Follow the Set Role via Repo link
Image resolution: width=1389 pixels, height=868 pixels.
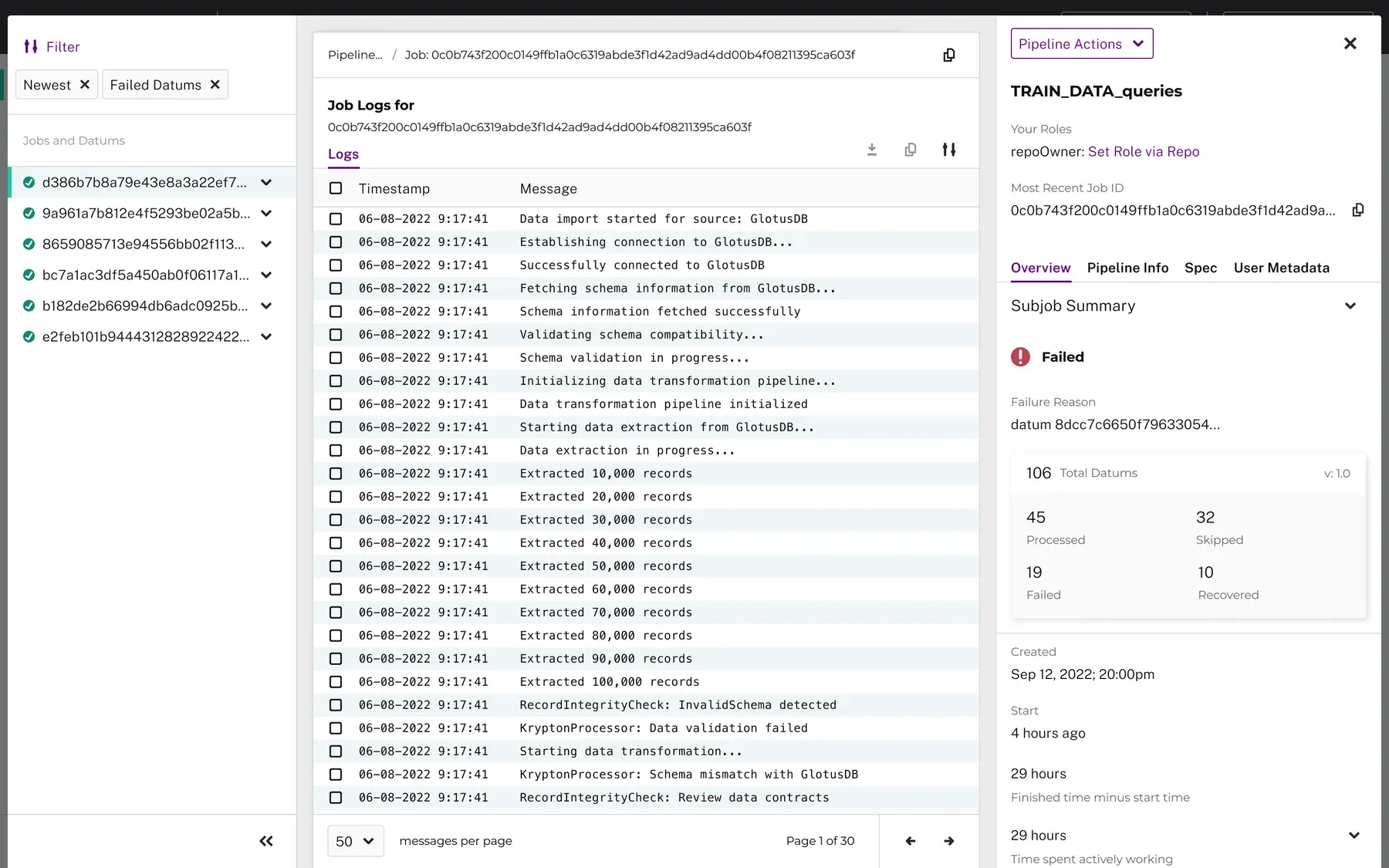[x=1144, y=151]
